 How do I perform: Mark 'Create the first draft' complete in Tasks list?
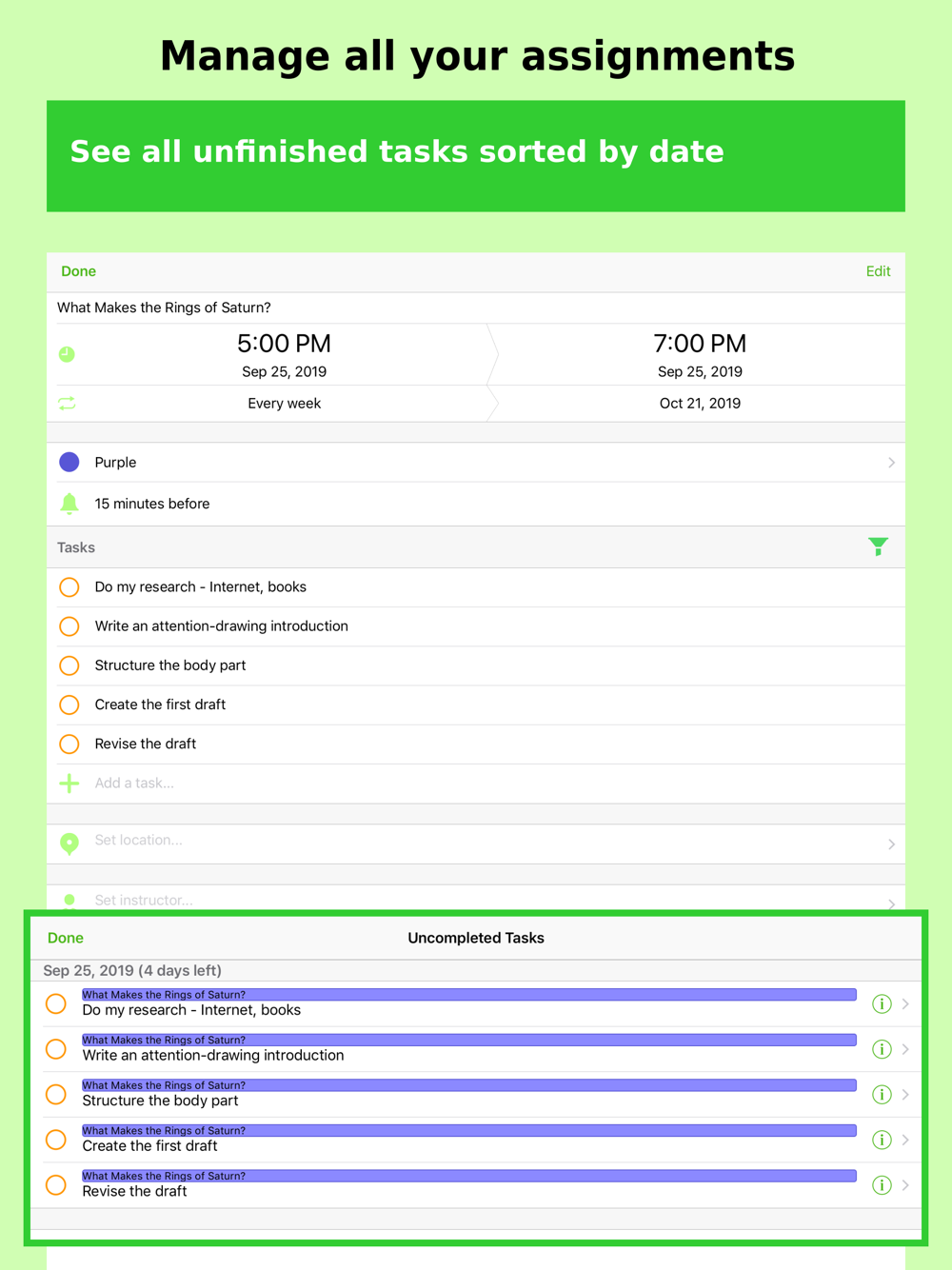click(69, 704)
